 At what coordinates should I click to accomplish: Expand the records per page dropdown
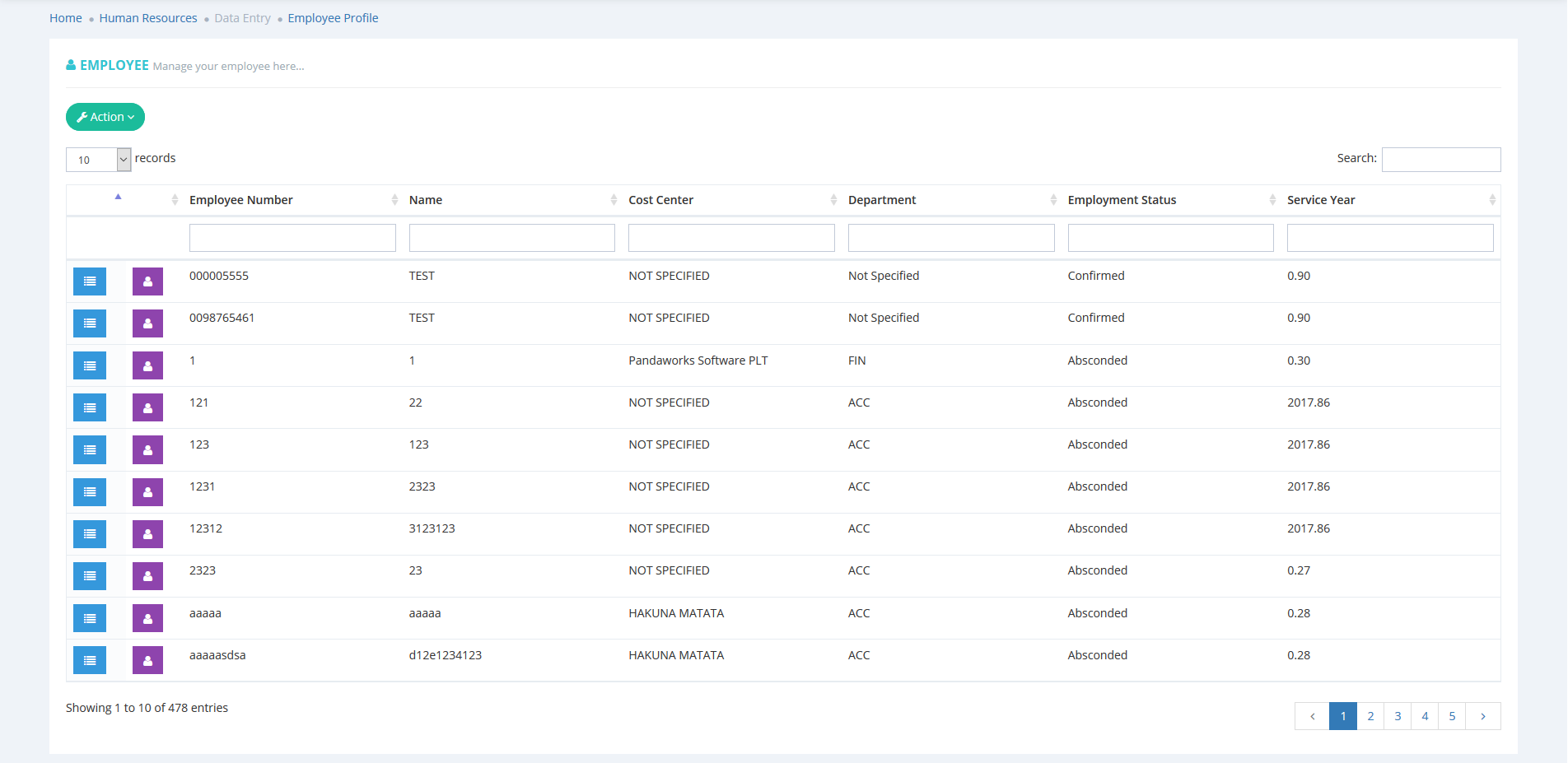pos(98,160)
